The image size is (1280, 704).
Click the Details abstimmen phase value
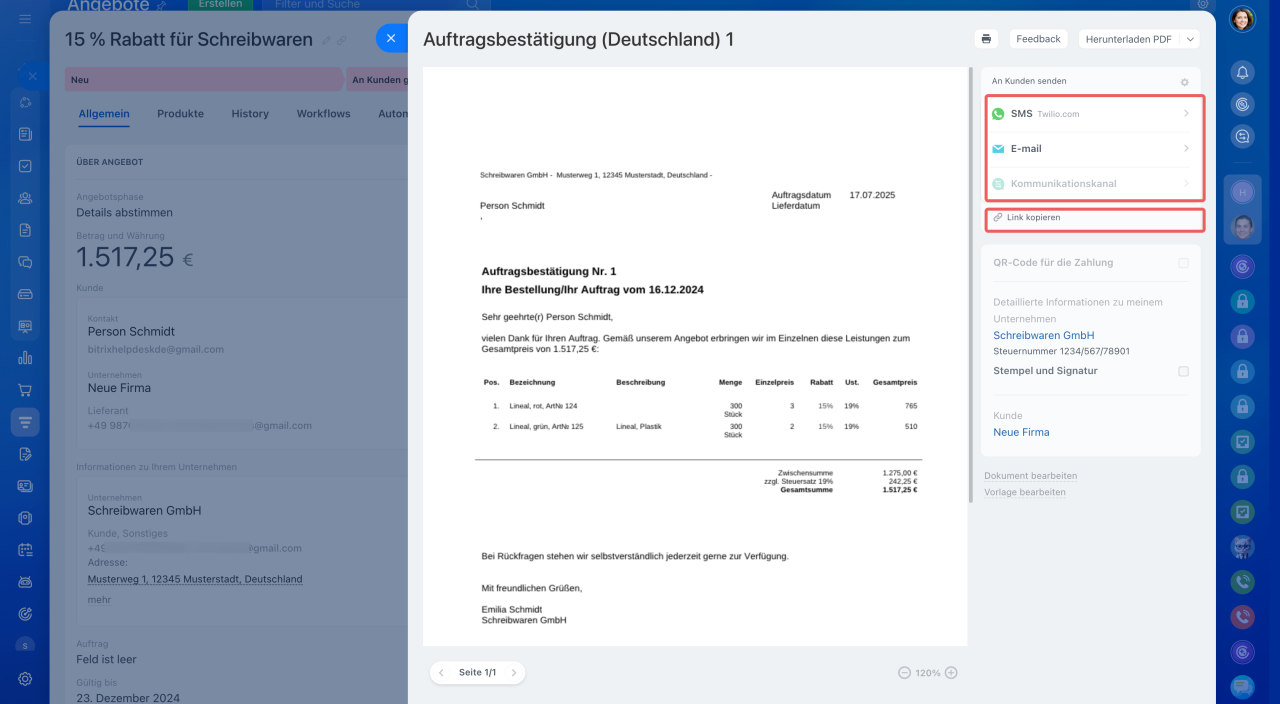pos(124,212)
